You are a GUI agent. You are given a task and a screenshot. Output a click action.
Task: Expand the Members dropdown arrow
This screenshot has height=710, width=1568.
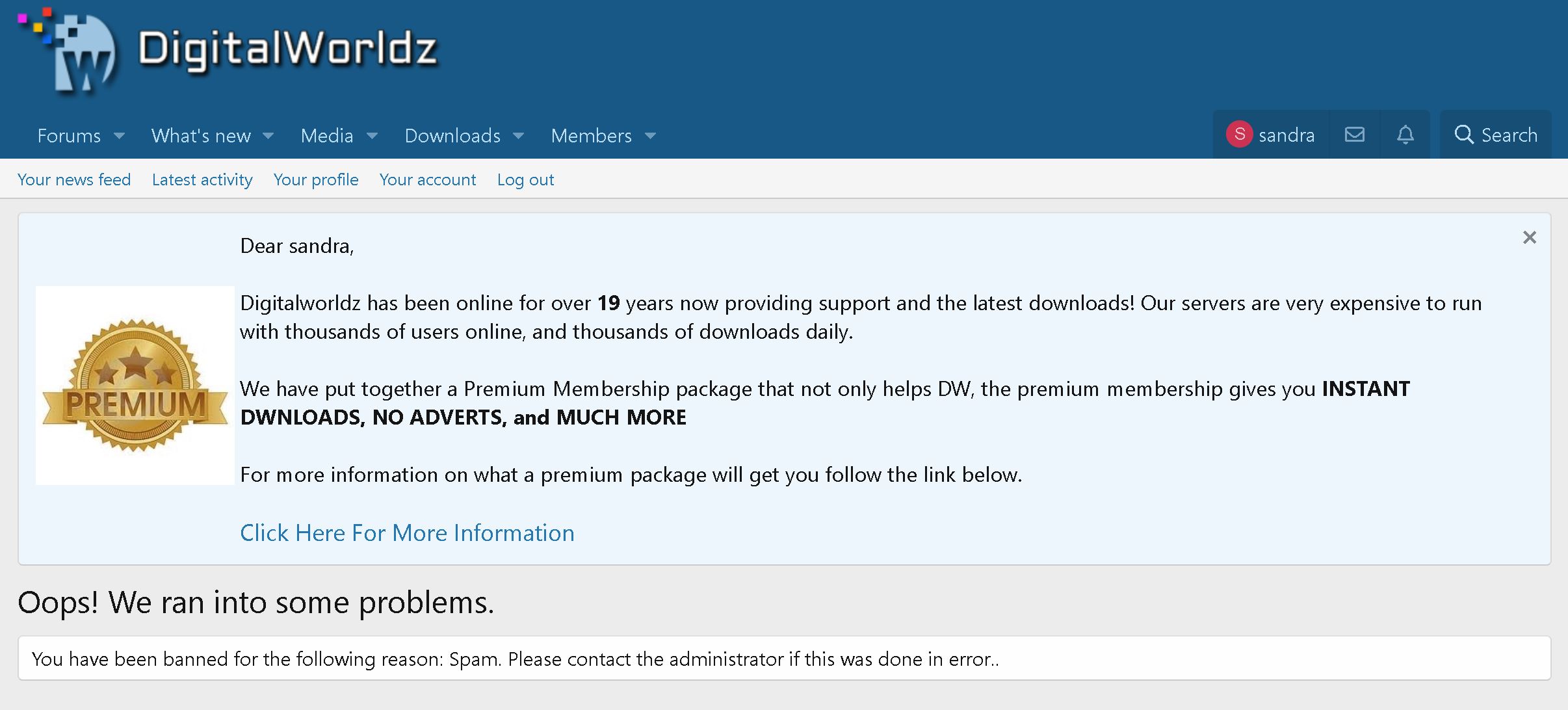tap(650, 136)
